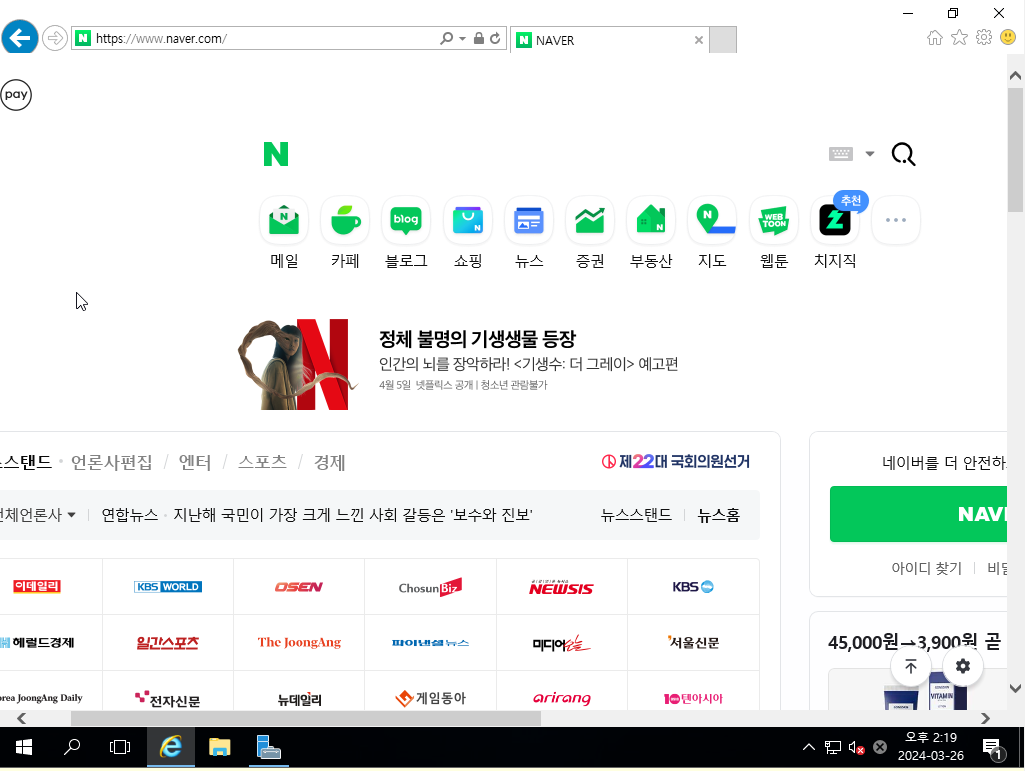Open File Explorer from taskbar
The height and width of the screenshot is (771, 1025).
pyautogui.click(x=220, y=747)
